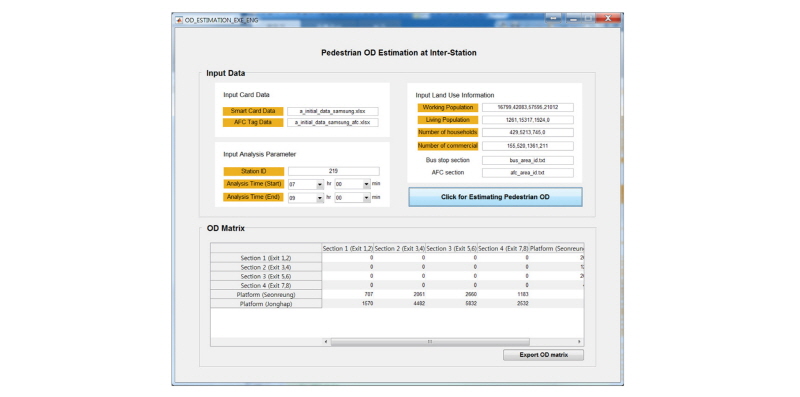Click cell 5832 in the matrix
Screen dimensions: 800x397
(451, 304)
